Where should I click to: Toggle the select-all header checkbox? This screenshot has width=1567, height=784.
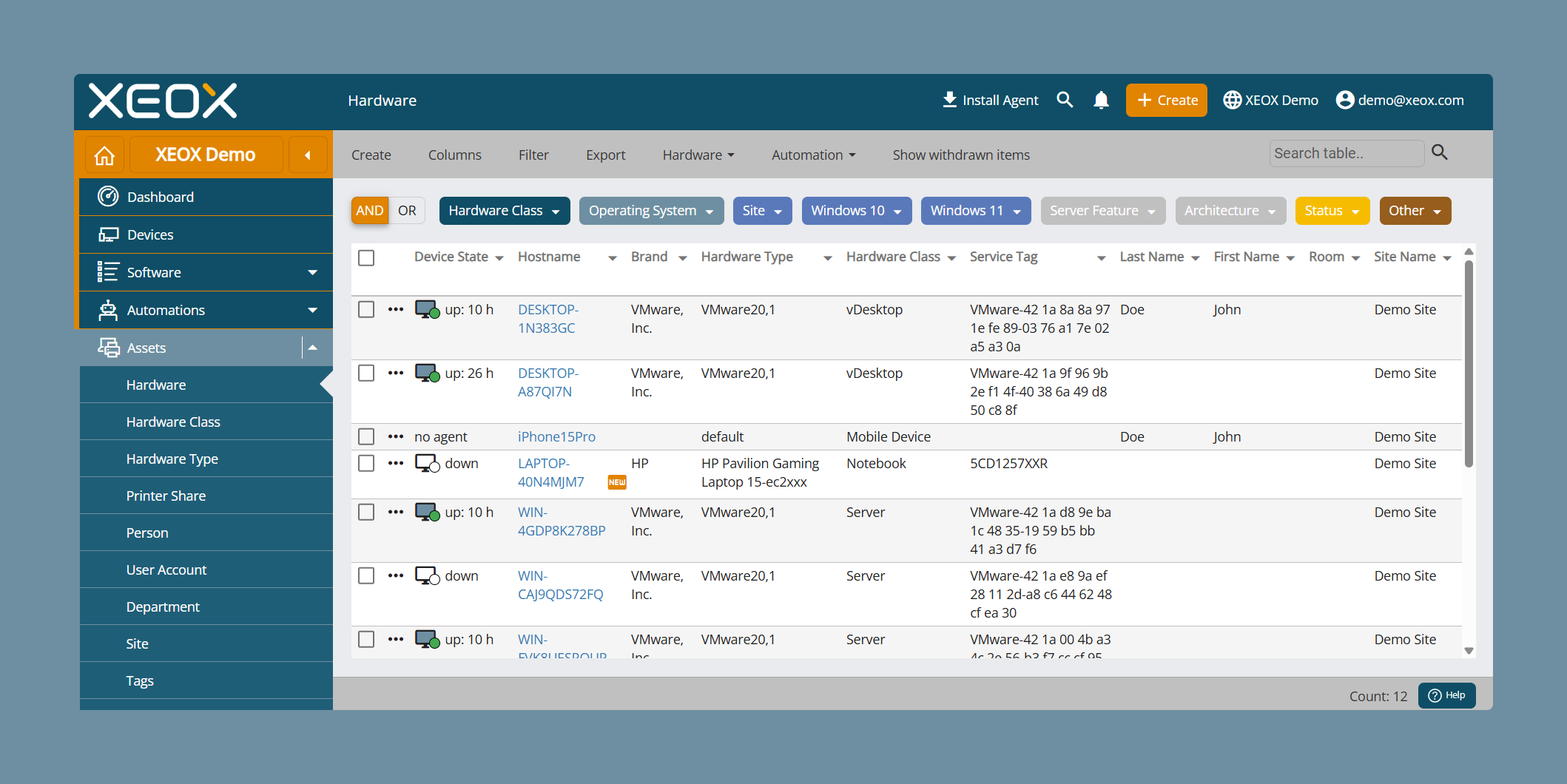pos(366,257)
